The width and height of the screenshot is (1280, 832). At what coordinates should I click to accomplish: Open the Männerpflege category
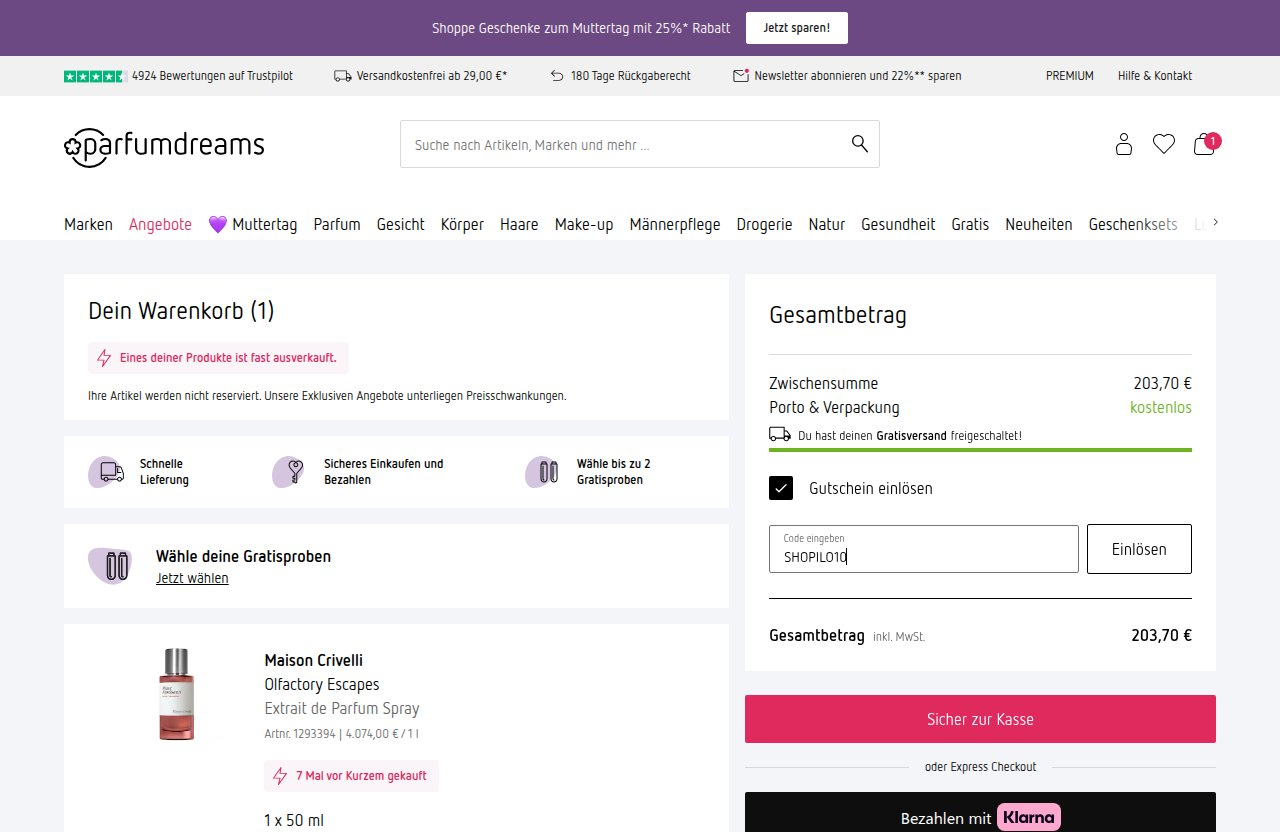675,225
